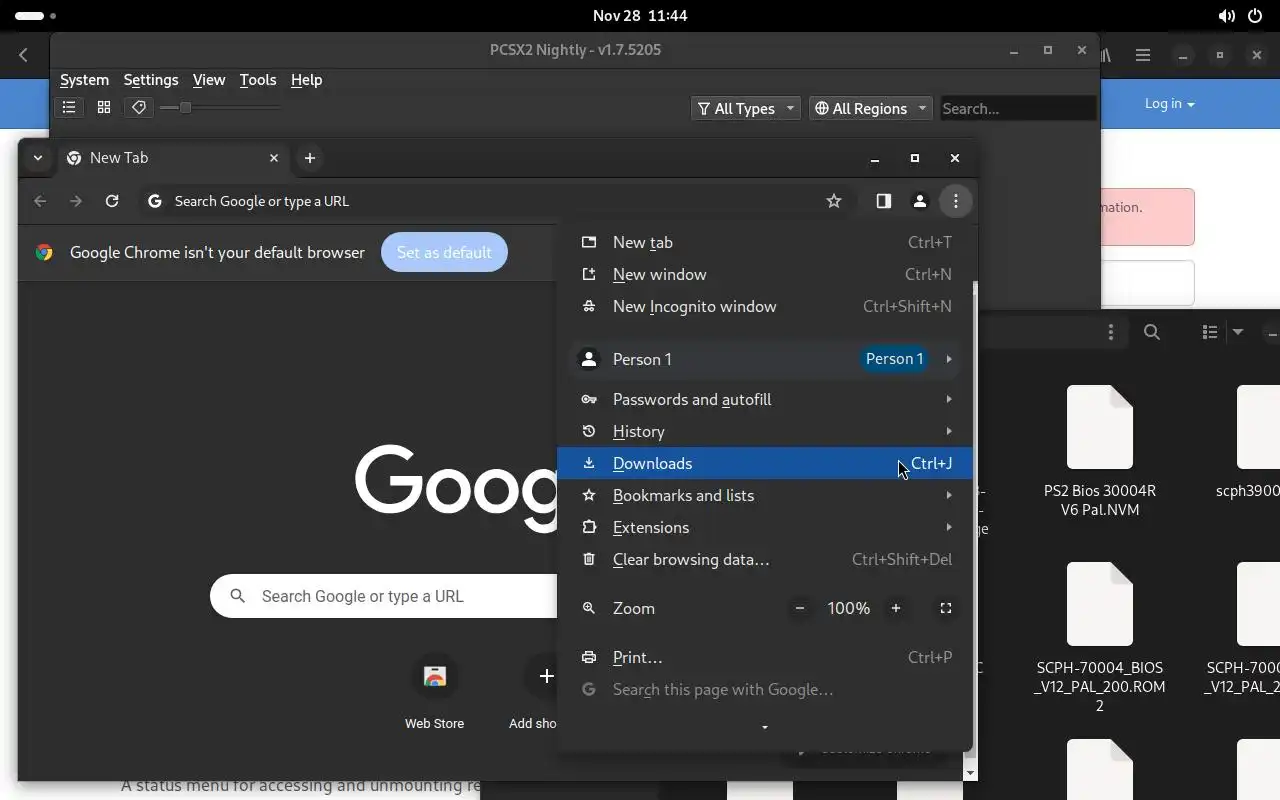This screenshot has width=1280, height=800.
Task: Click the file manager search icon
Action: 1152,332
